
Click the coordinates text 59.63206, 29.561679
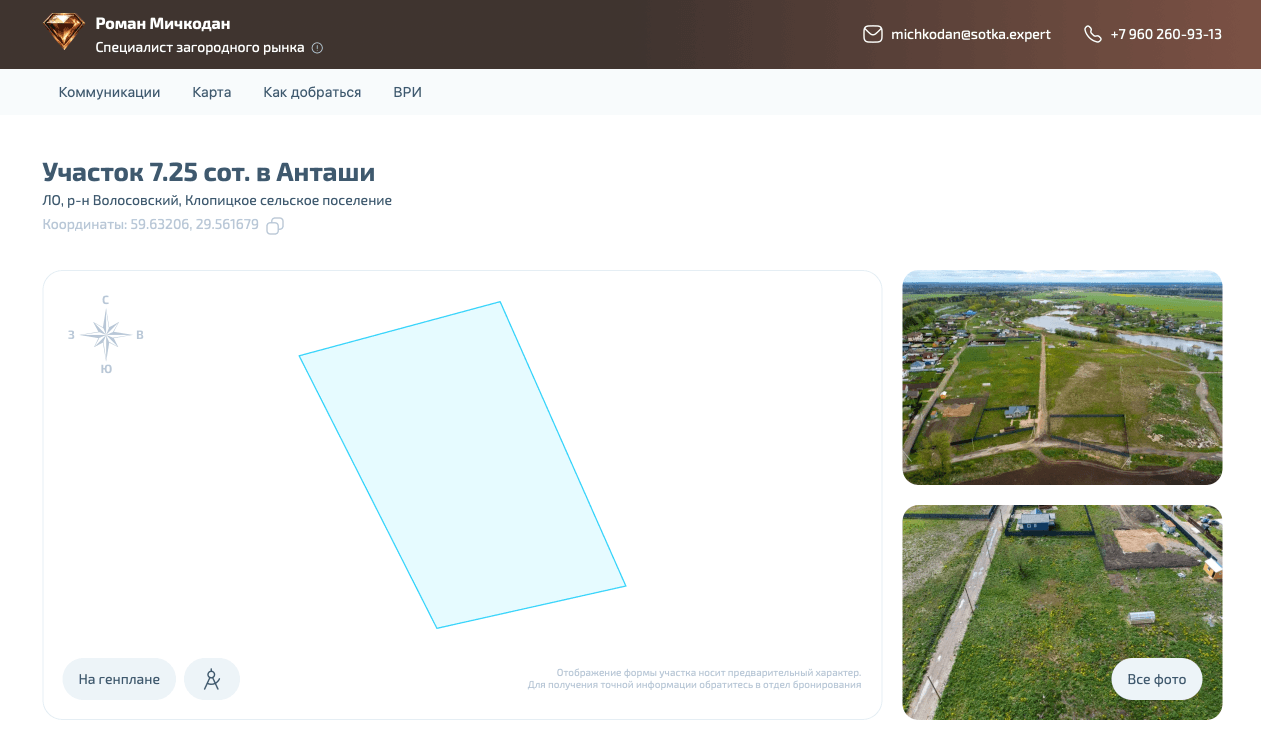(x=195, y=225)
